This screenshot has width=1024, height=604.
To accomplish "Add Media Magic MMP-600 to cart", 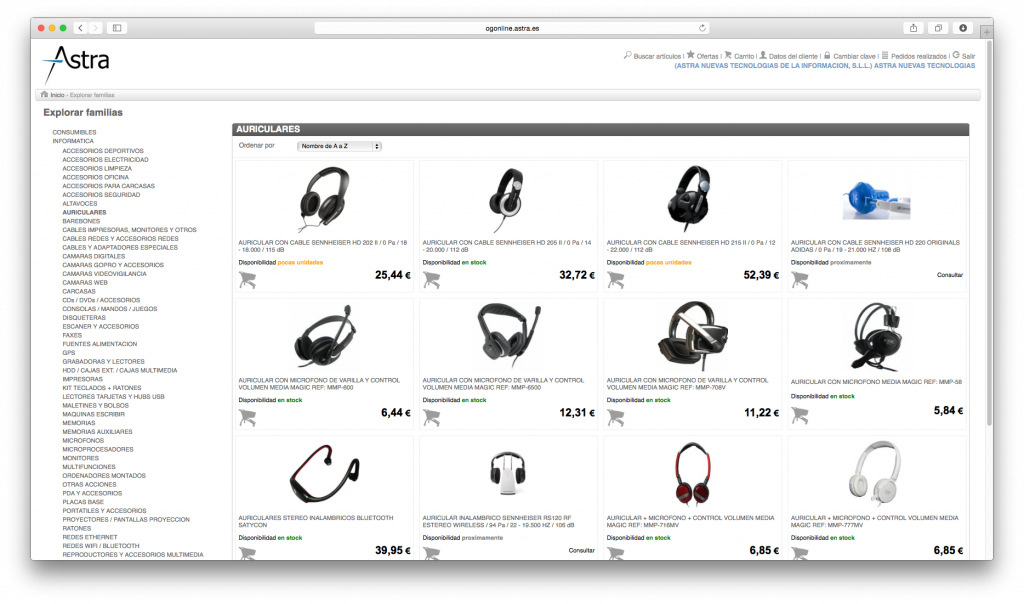I will click(x=247, y=417).
